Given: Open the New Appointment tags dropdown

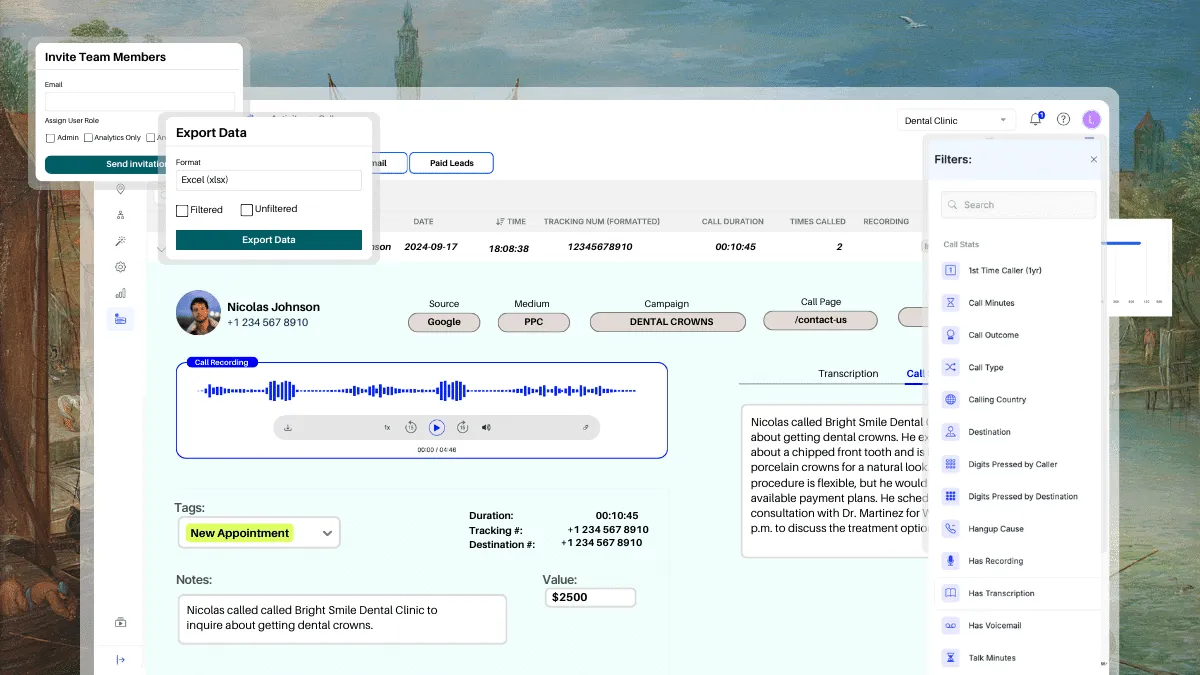Looking at the screenshot, I should [x=259, y=533].
